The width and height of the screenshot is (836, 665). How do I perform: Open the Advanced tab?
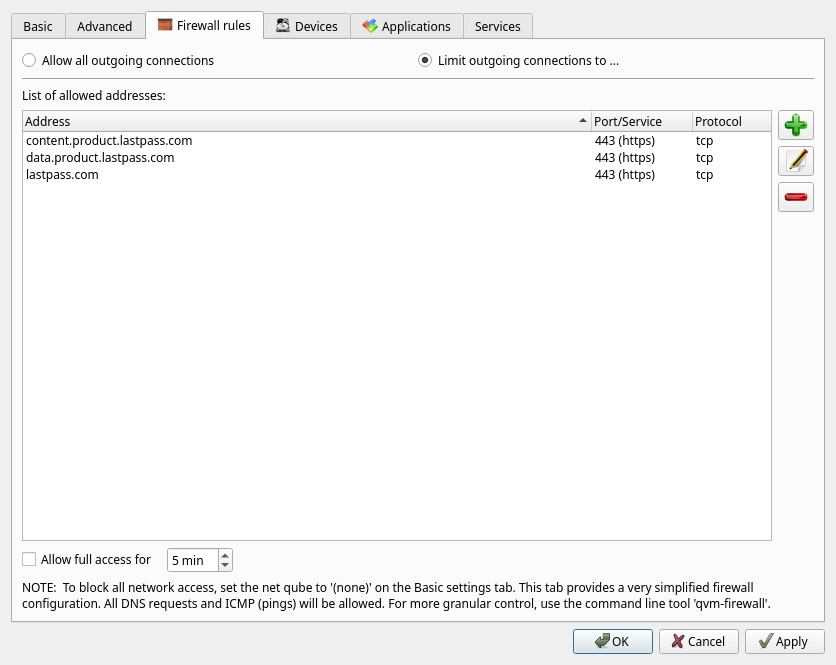click(104, 27)
